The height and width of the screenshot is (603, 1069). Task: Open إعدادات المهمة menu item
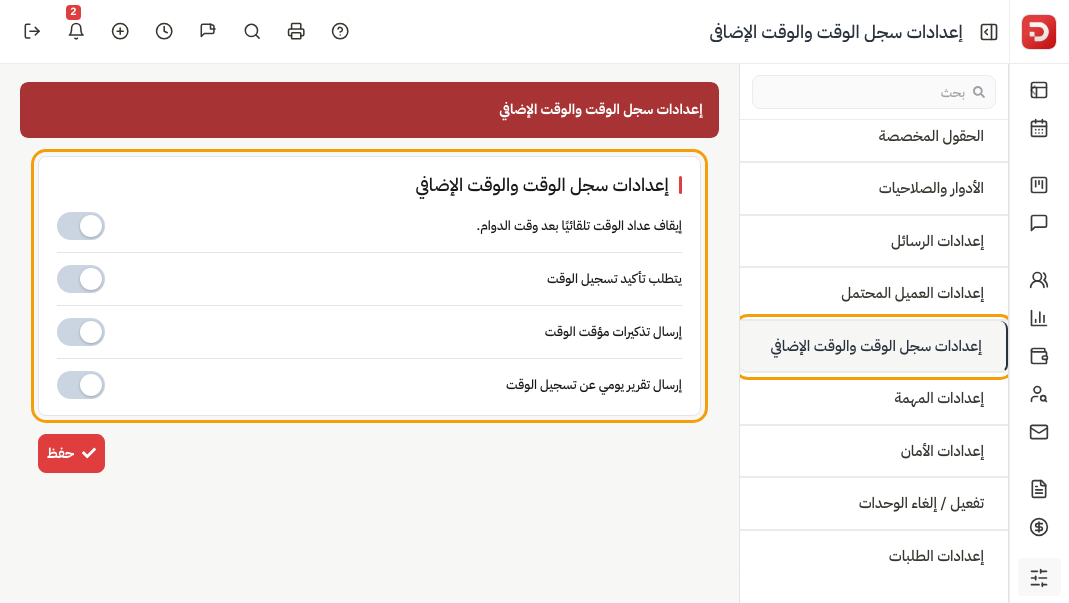[x=873, y=398]
